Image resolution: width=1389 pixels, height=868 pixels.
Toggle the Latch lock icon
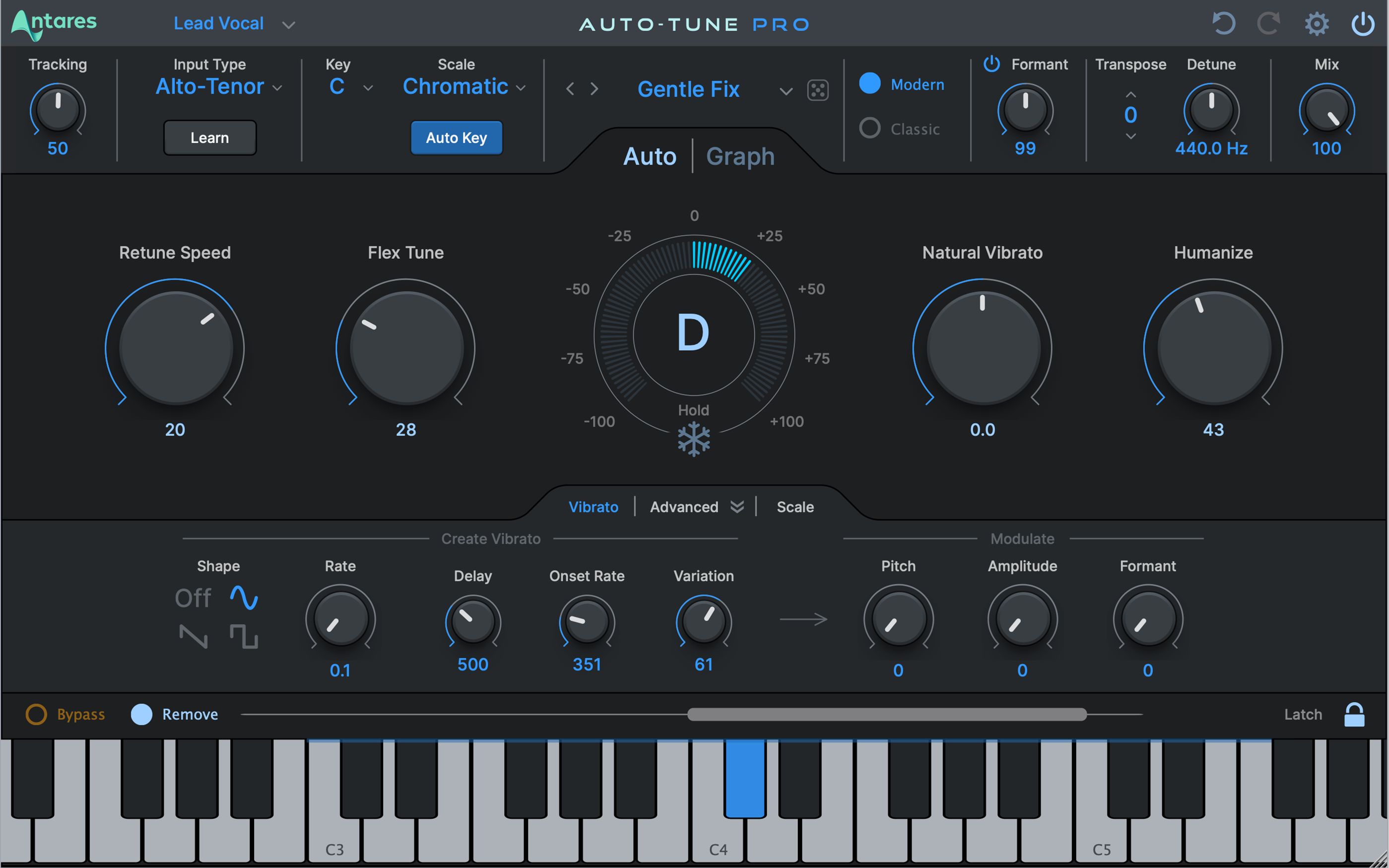click(x=1354, y=715)
